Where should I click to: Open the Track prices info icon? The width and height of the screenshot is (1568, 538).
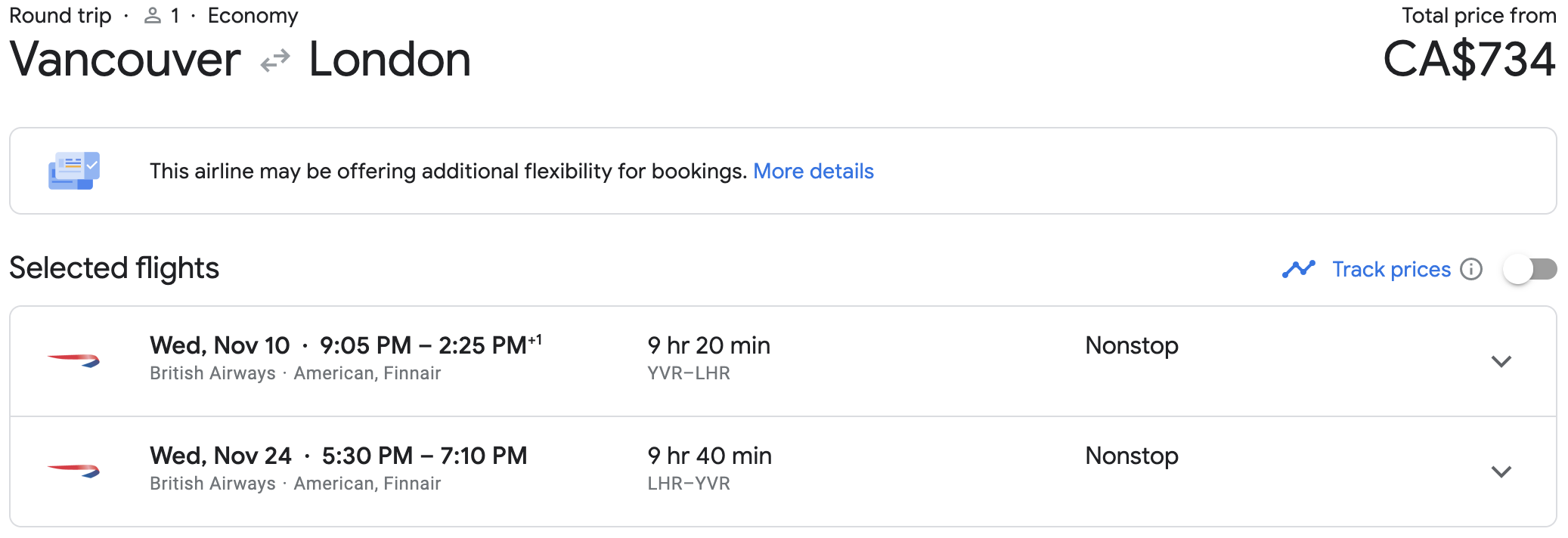pos(1470,269)
